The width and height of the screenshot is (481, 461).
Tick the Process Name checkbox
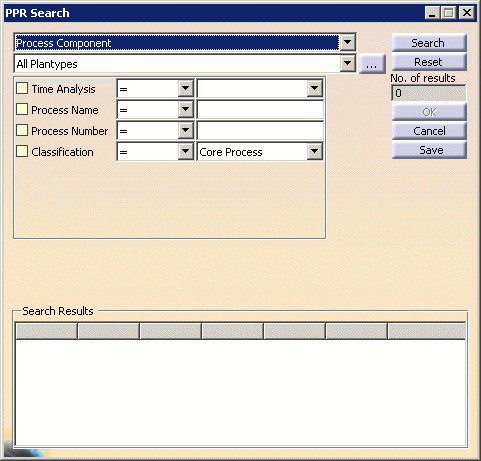coord(22,109)
